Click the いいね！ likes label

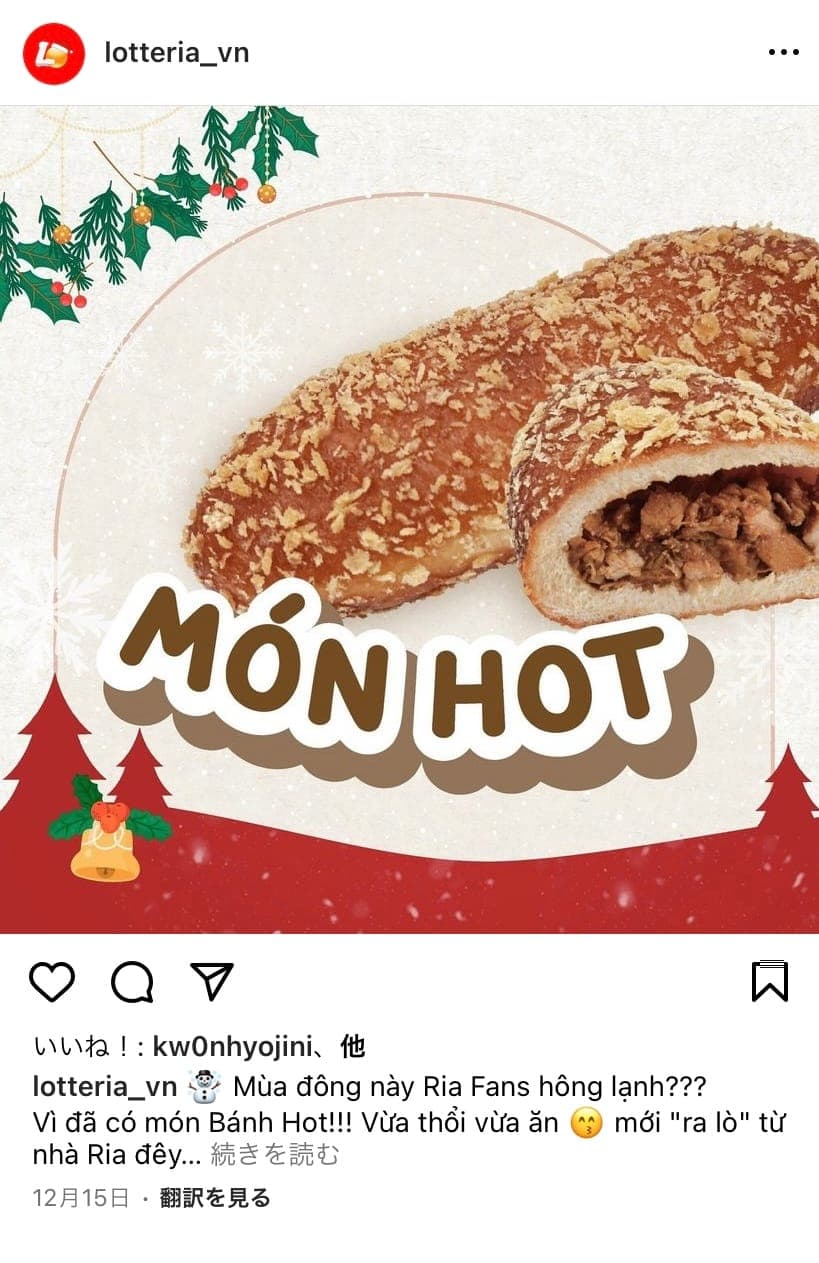83,1047
